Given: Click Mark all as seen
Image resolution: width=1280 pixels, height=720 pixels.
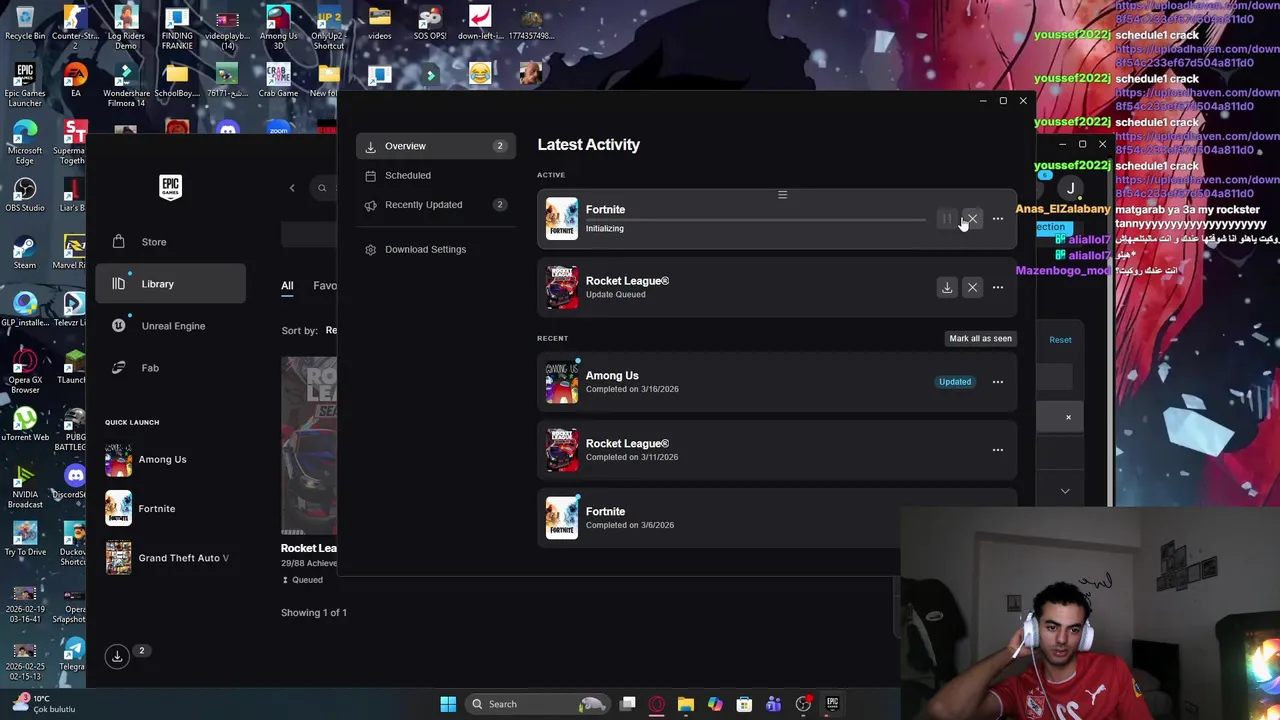Looking at the screenshot, I should [x=980, y=338].
